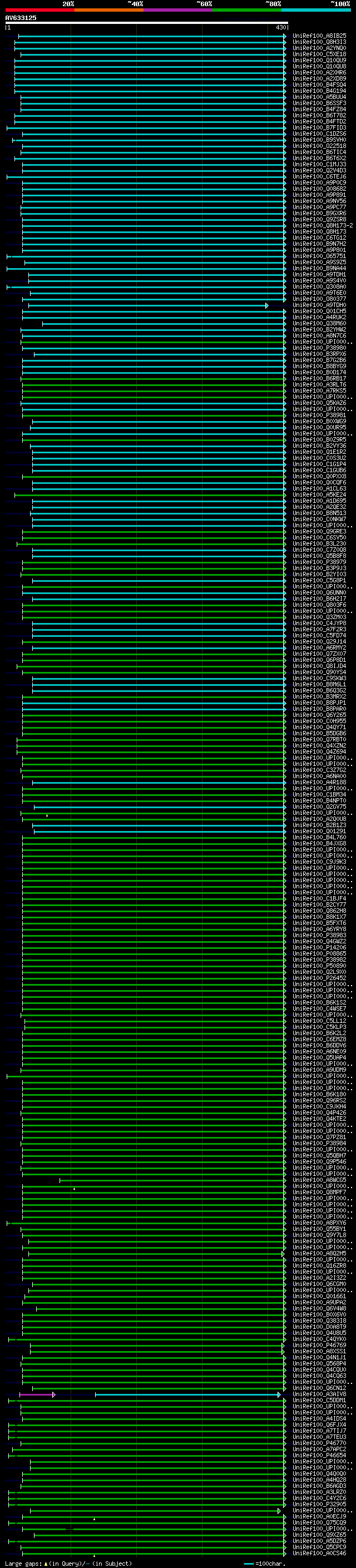Select the UniRef100_Q5UAP4 label
Screen dimensions: 356x1568
[319, 1058]
